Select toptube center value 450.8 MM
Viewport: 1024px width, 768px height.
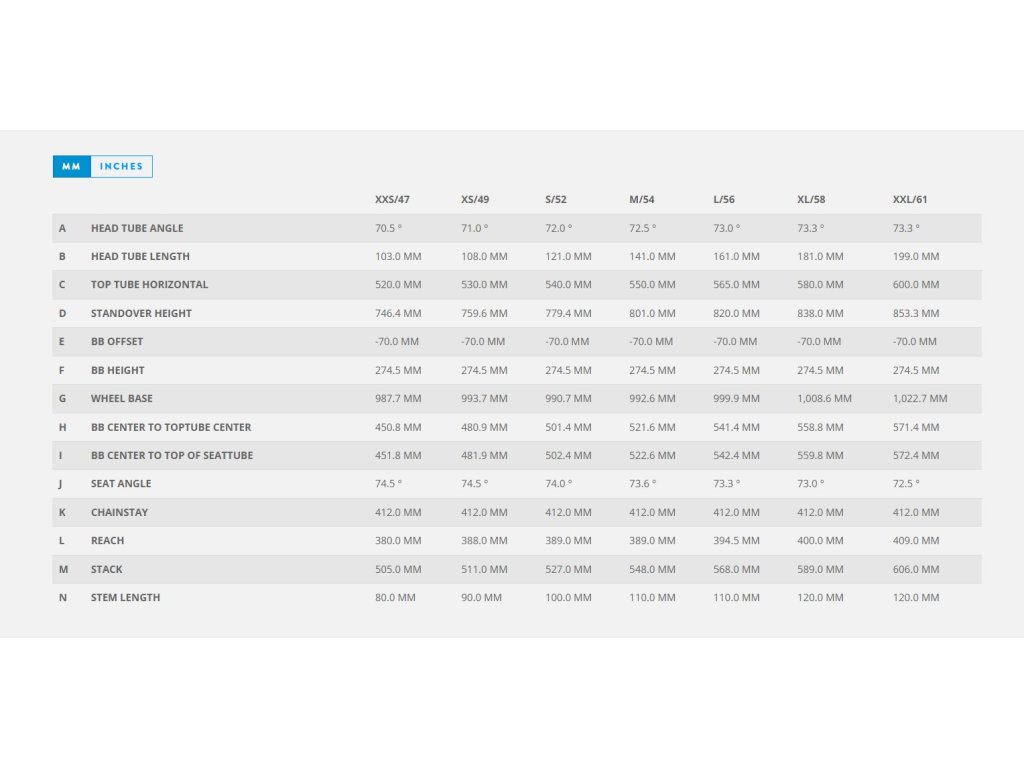[398, 427]
